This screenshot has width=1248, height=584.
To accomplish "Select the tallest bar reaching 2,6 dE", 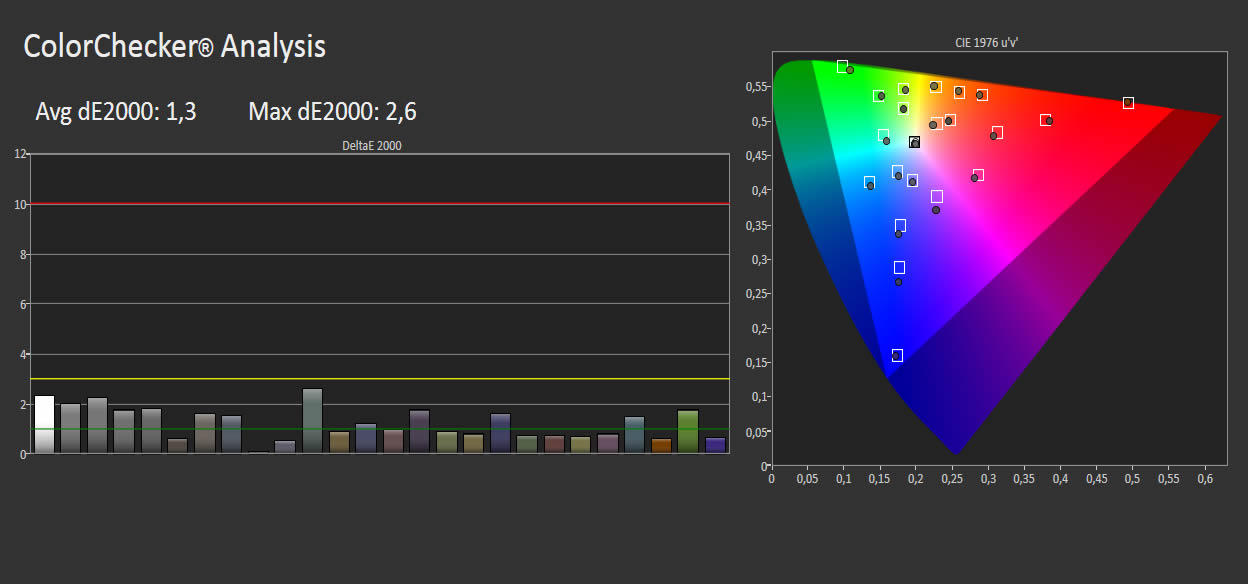I will [x=312, y=421].
